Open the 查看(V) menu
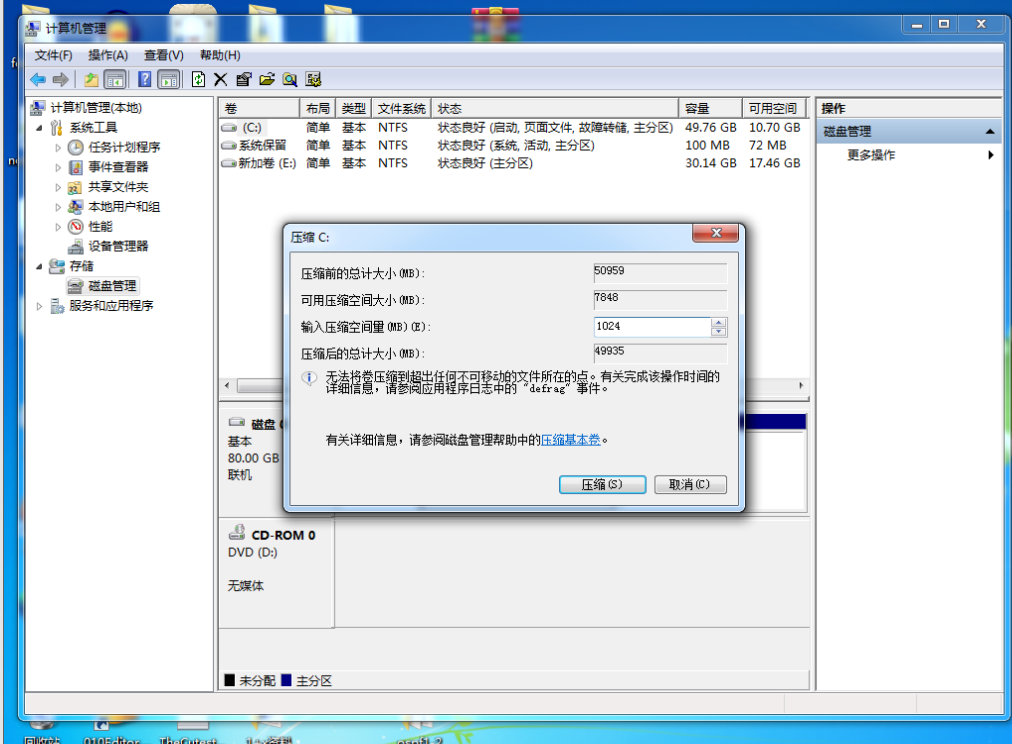Screen dimensions: 1012x744 tap(163, 55)
